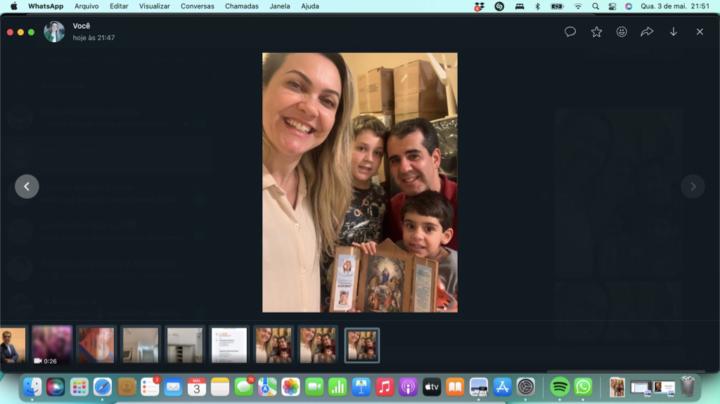This screenshot has height=404, width=720.
Task: Open System Preferences from the Dock
Action: [x=525, y=387]
